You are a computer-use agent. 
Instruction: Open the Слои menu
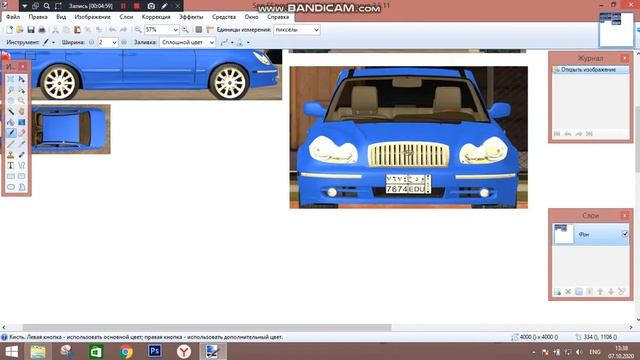pos(127,17)
